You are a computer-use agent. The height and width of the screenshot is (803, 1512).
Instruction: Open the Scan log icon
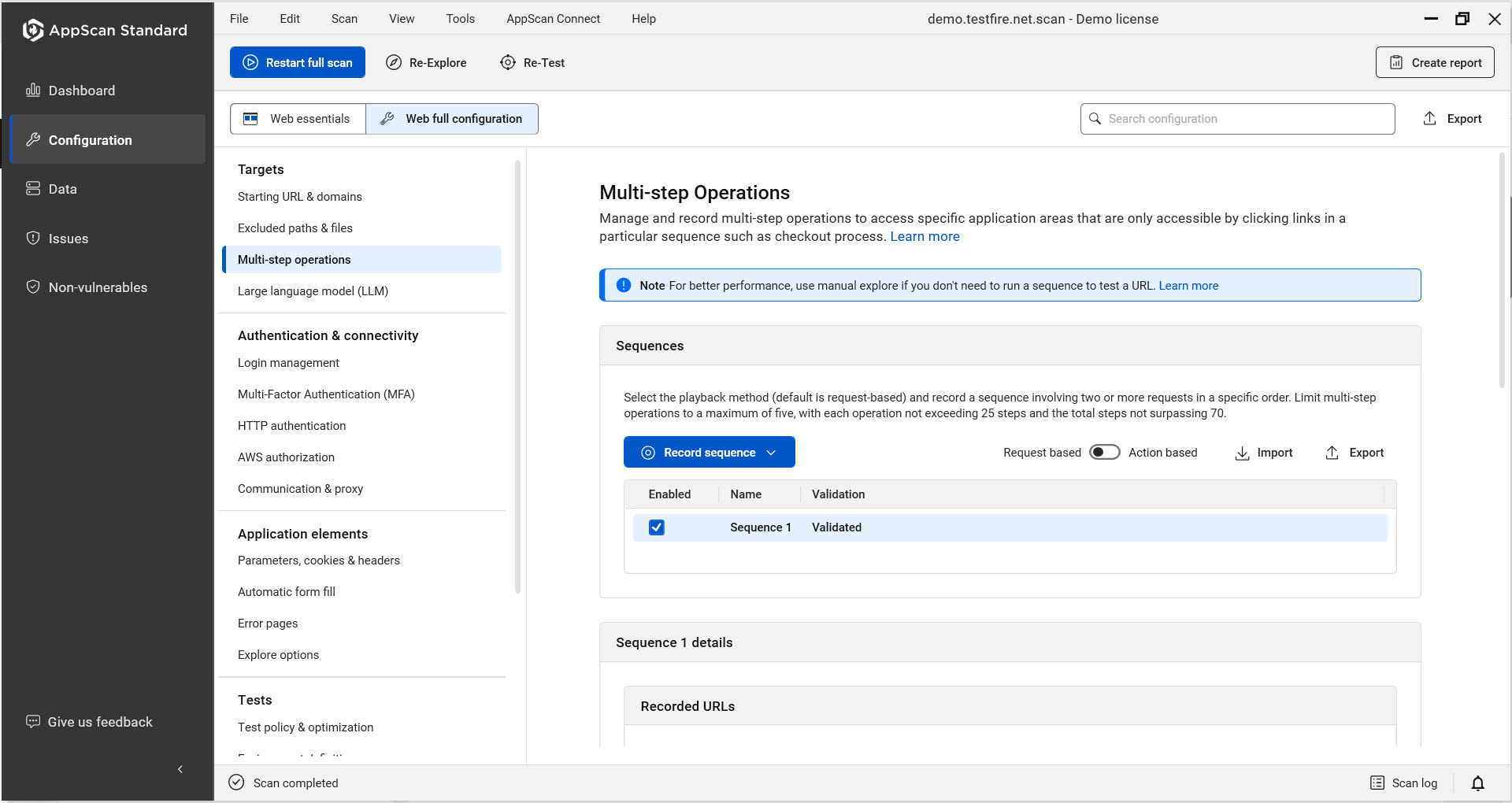1377,783
